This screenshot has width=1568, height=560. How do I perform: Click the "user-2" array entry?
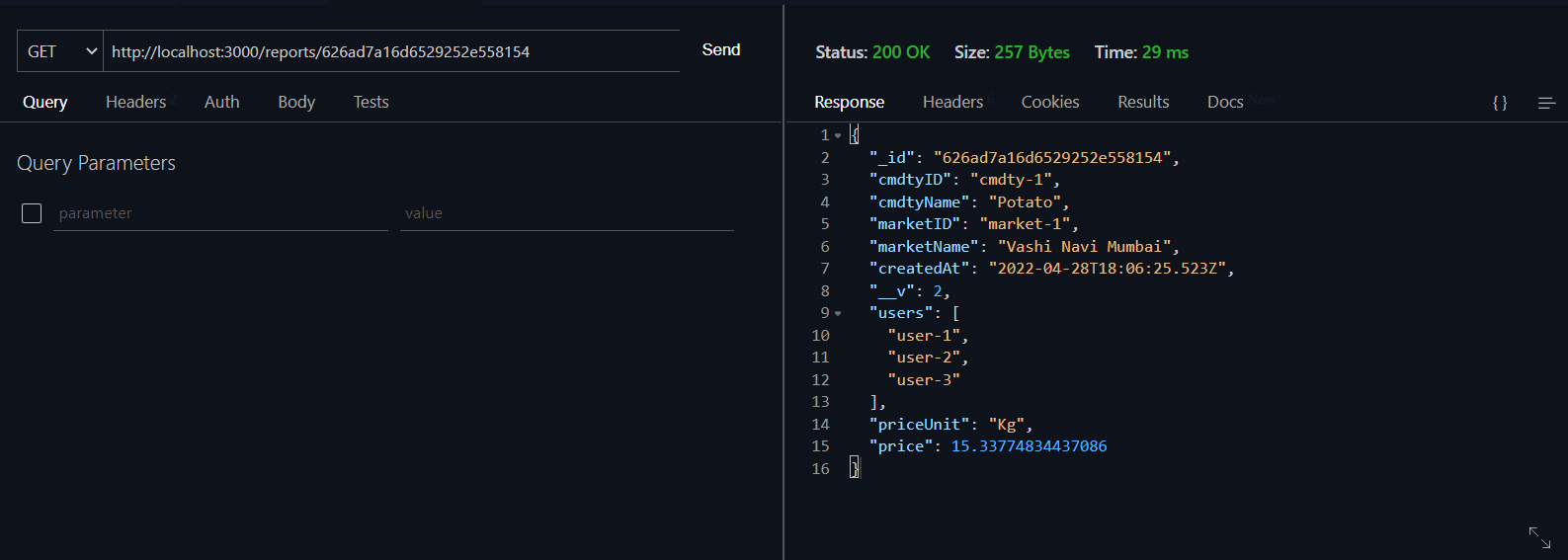(x=924, y=358)
